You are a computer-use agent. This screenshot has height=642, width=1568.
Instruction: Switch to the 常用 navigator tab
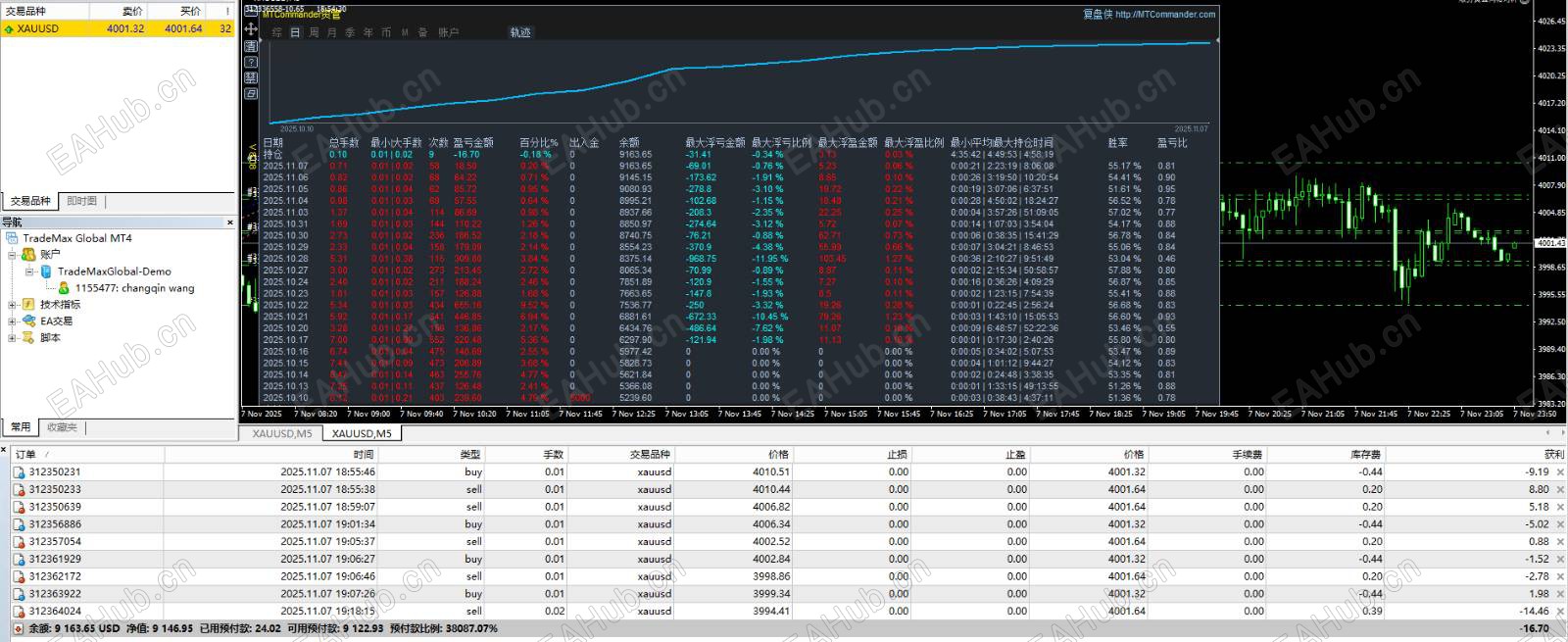(21, 427)
